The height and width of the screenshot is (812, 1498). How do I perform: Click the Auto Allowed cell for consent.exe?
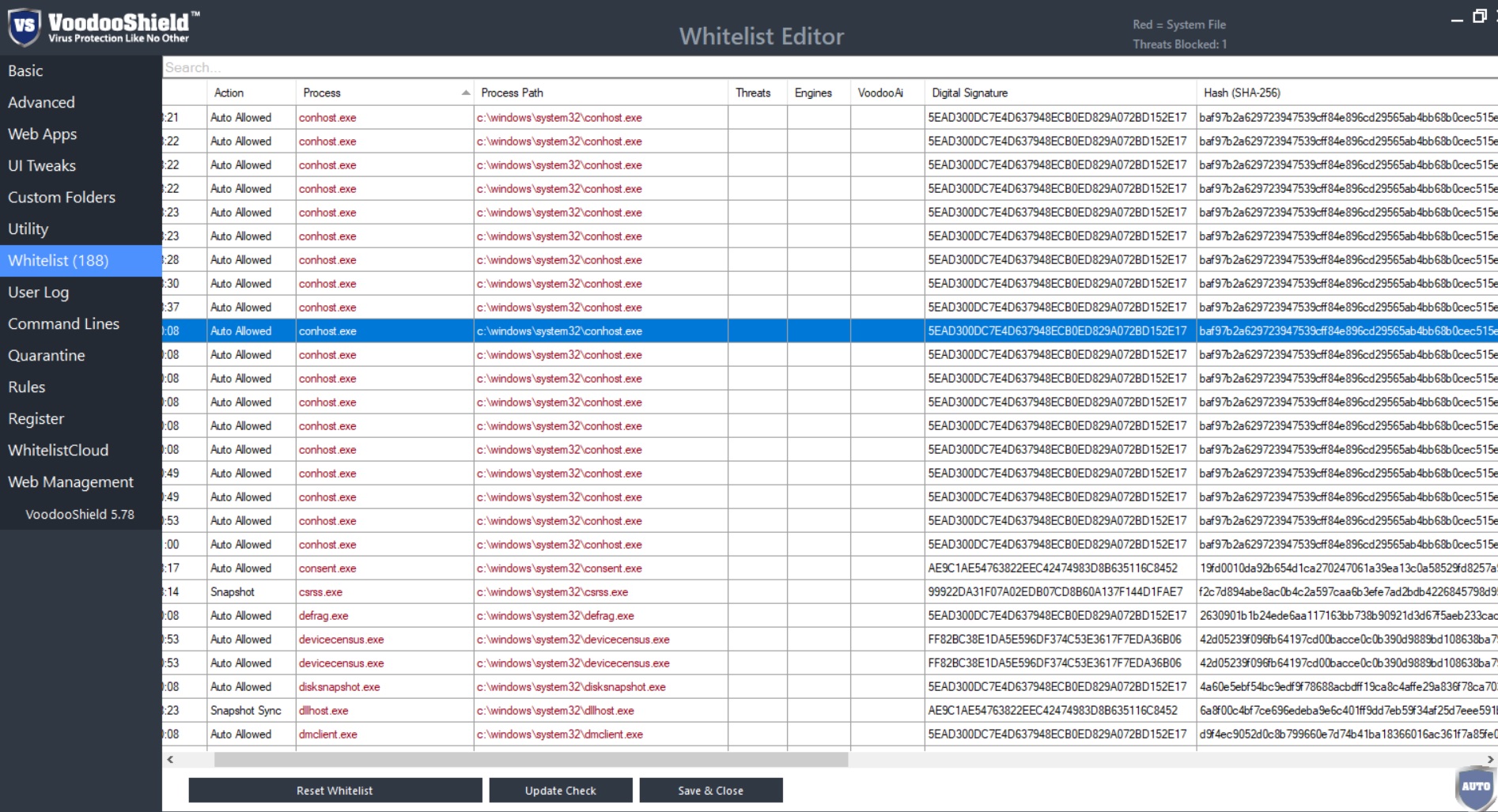coord(252,568)
